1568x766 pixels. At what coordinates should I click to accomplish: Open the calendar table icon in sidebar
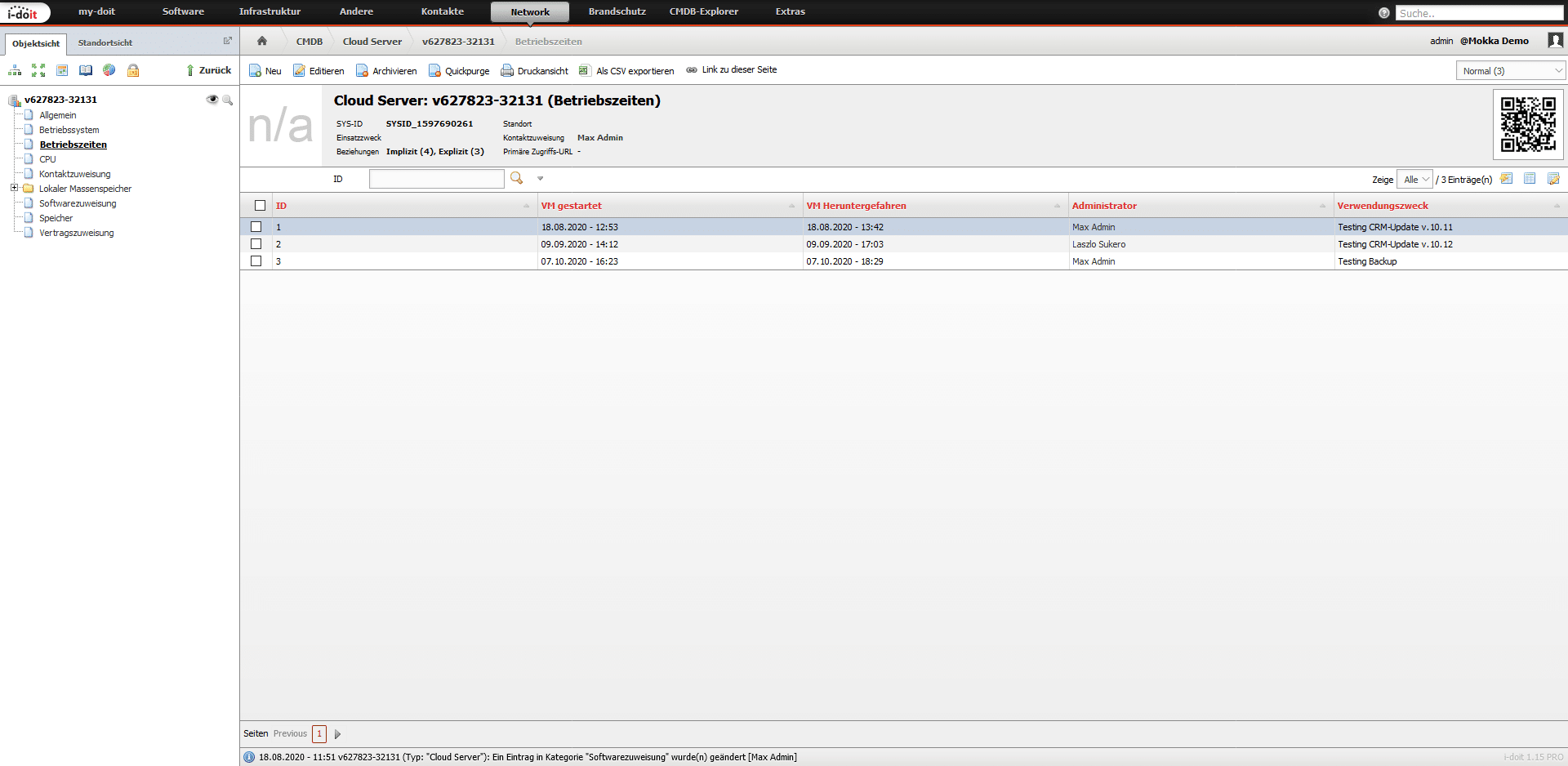[62, 70]
